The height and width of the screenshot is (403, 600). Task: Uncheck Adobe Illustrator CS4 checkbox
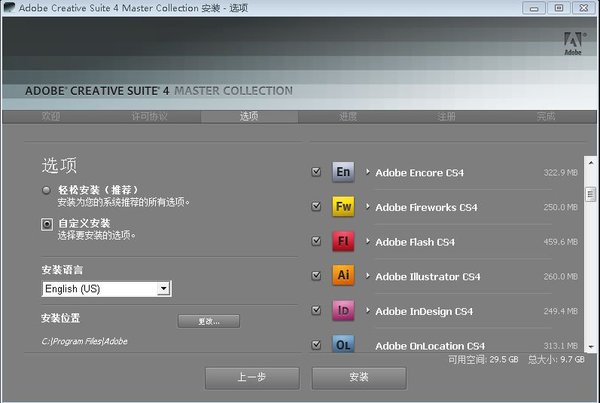pyautogui.click(x=316, y=276)
